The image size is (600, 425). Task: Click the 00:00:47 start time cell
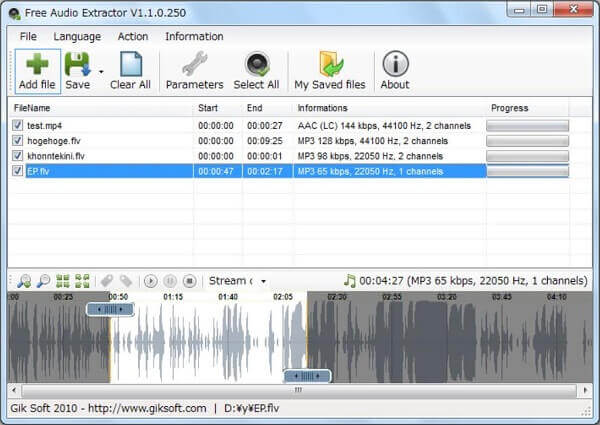pyautogui.click(x=216, y=171)
